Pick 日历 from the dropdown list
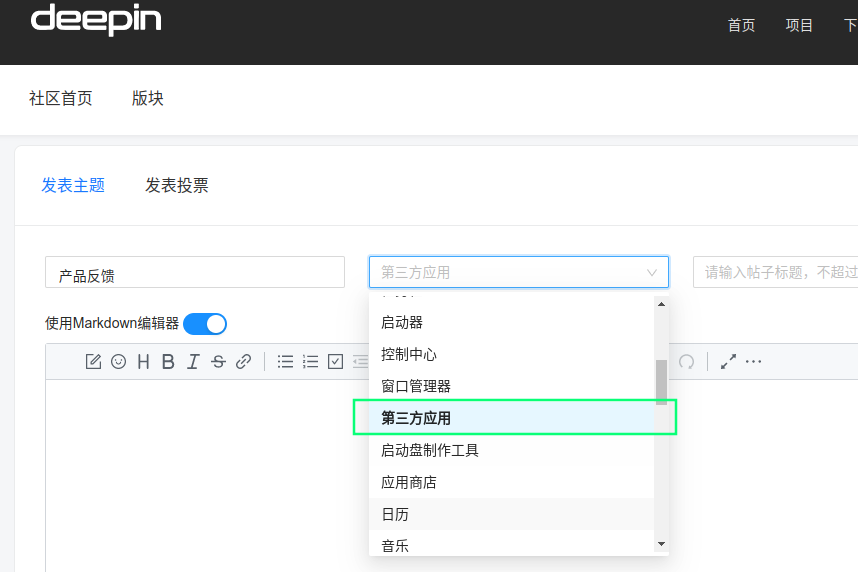 [x=512, y=514]
